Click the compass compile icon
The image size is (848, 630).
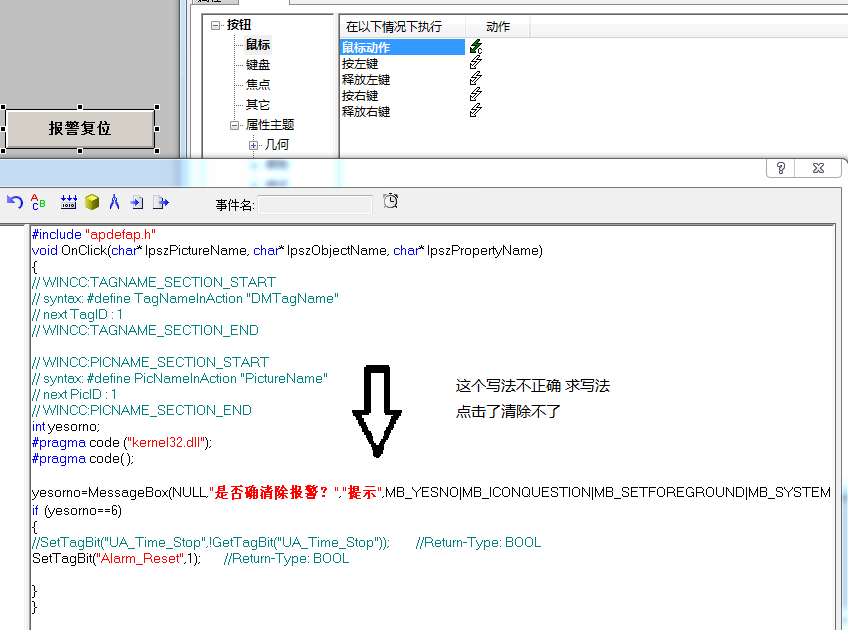114,202
